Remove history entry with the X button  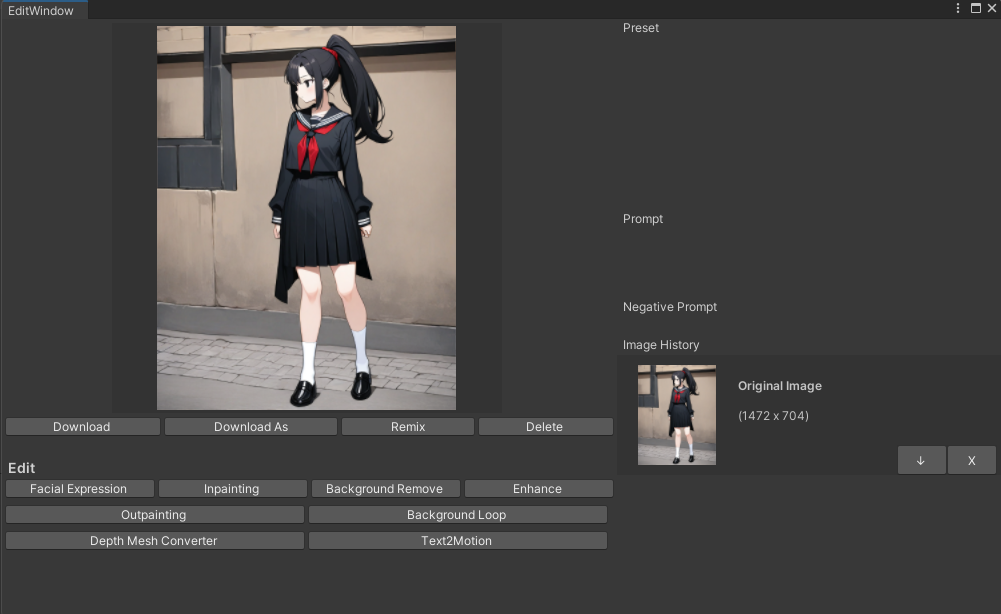coord(971,460)
